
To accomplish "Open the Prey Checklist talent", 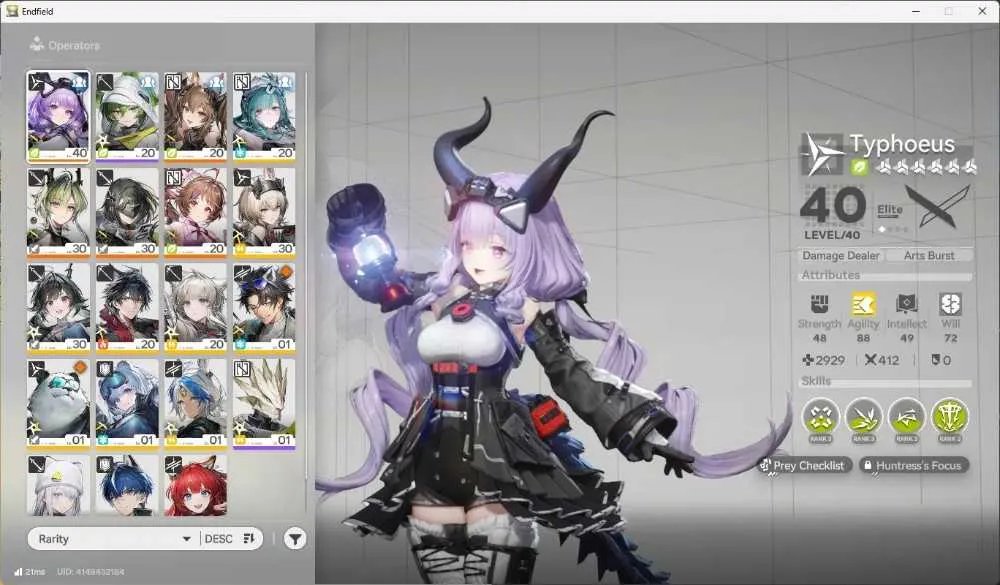I will (x=804, y=466).
